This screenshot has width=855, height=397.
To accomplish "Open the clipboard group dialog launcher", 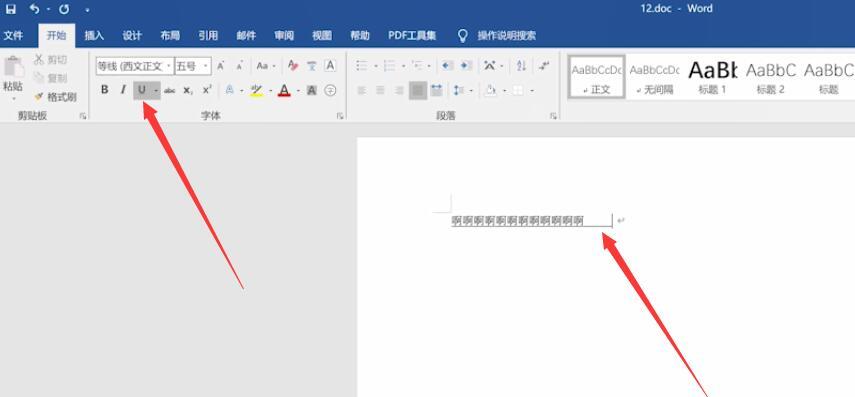I will (x=83, y=116).
